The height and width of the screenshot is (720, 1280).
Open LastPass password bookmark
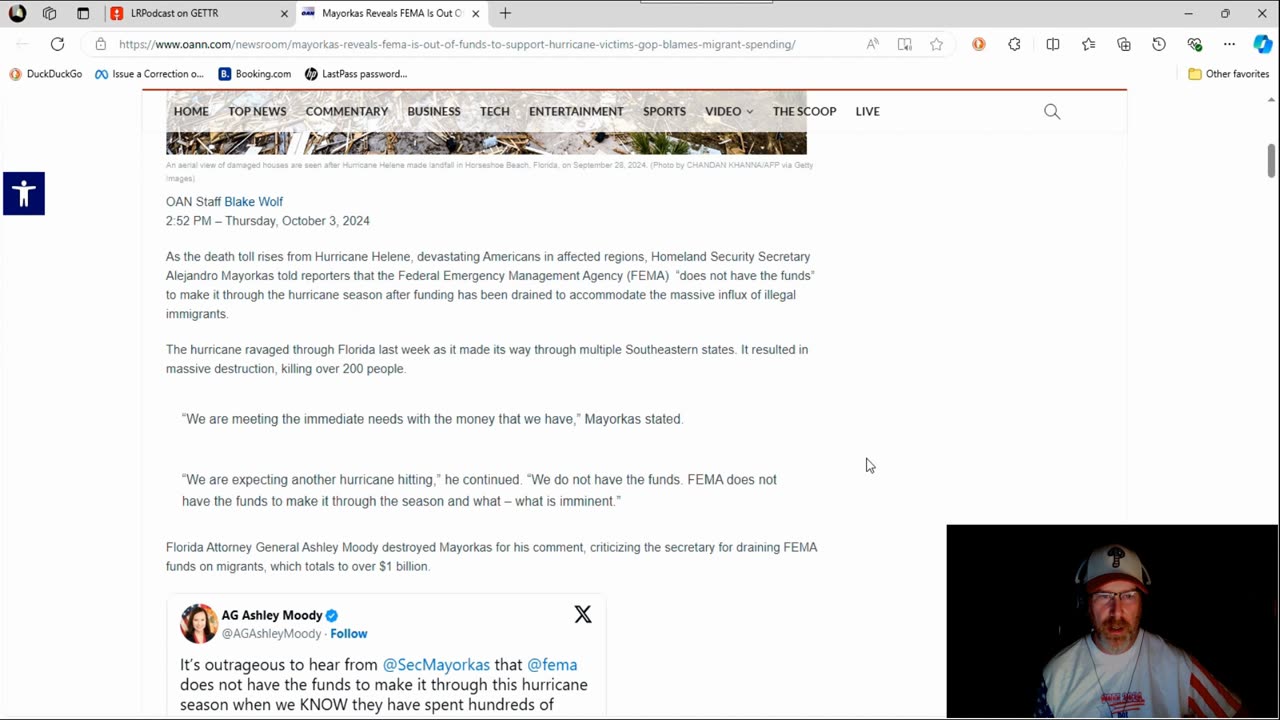(x=356, y=74)
